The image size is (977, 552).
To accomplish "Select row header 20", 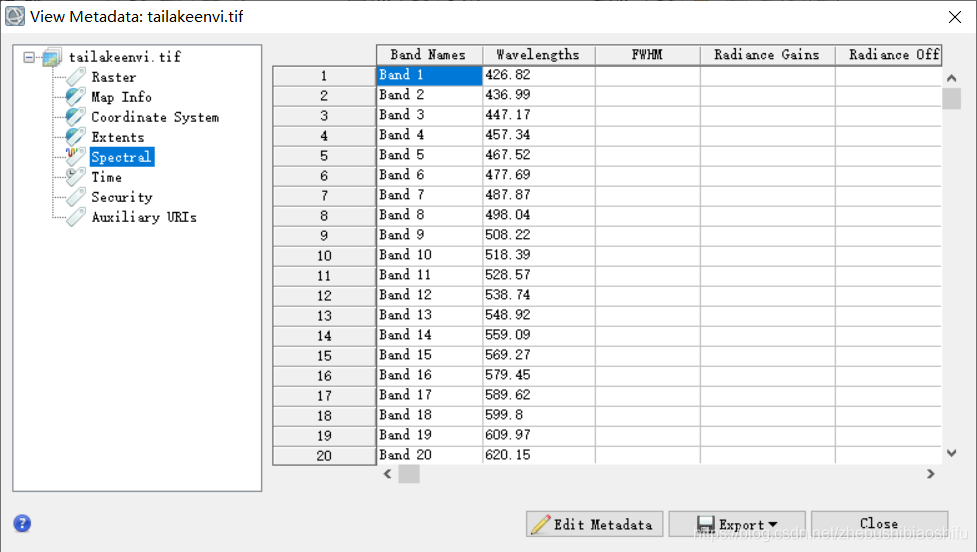I will [324, 455].
